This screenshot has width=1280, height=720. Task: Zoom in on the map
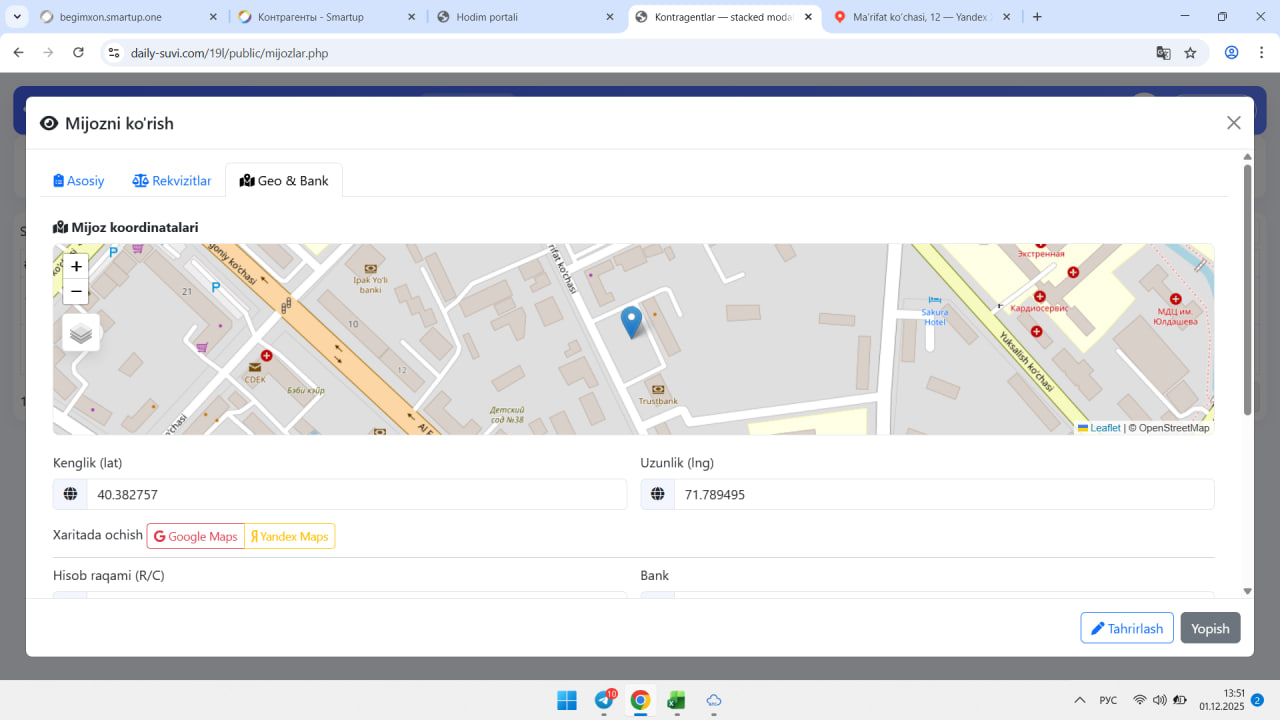click(76, 267)
